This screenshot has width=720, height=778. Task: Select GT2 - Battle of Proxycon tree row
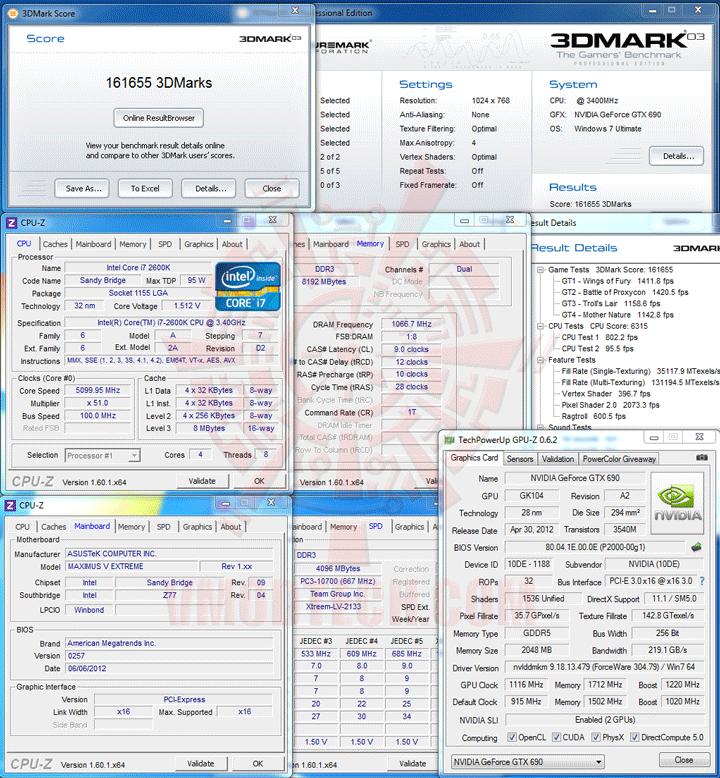pyautogui.click(x=625, y=292)
